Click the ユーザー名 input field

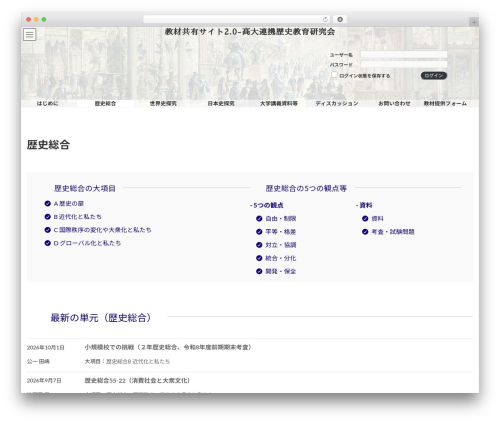click(x=404, y=54)
